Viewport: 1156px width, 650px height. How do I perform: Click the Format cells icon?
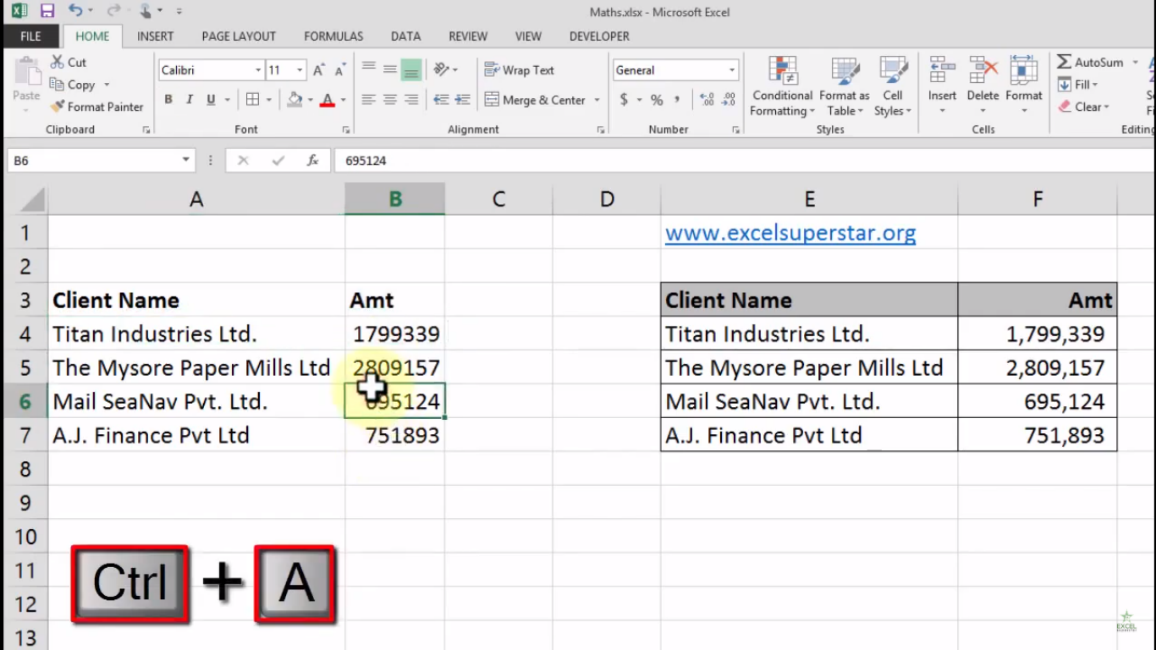click(x=1023, y=71)
